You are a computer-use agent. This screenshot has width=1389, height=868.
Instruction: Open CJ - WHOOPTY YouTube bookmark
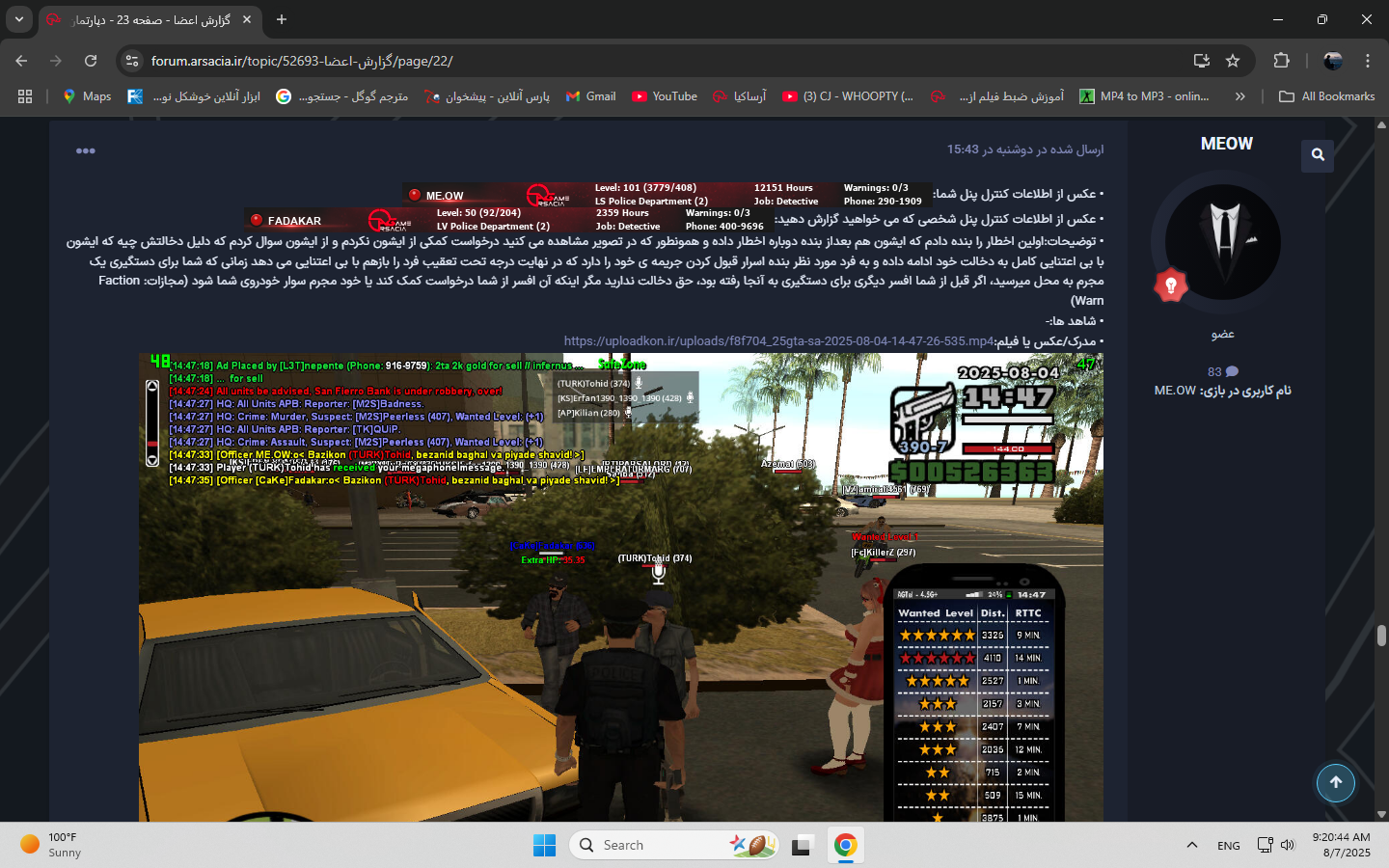point(848,96)
